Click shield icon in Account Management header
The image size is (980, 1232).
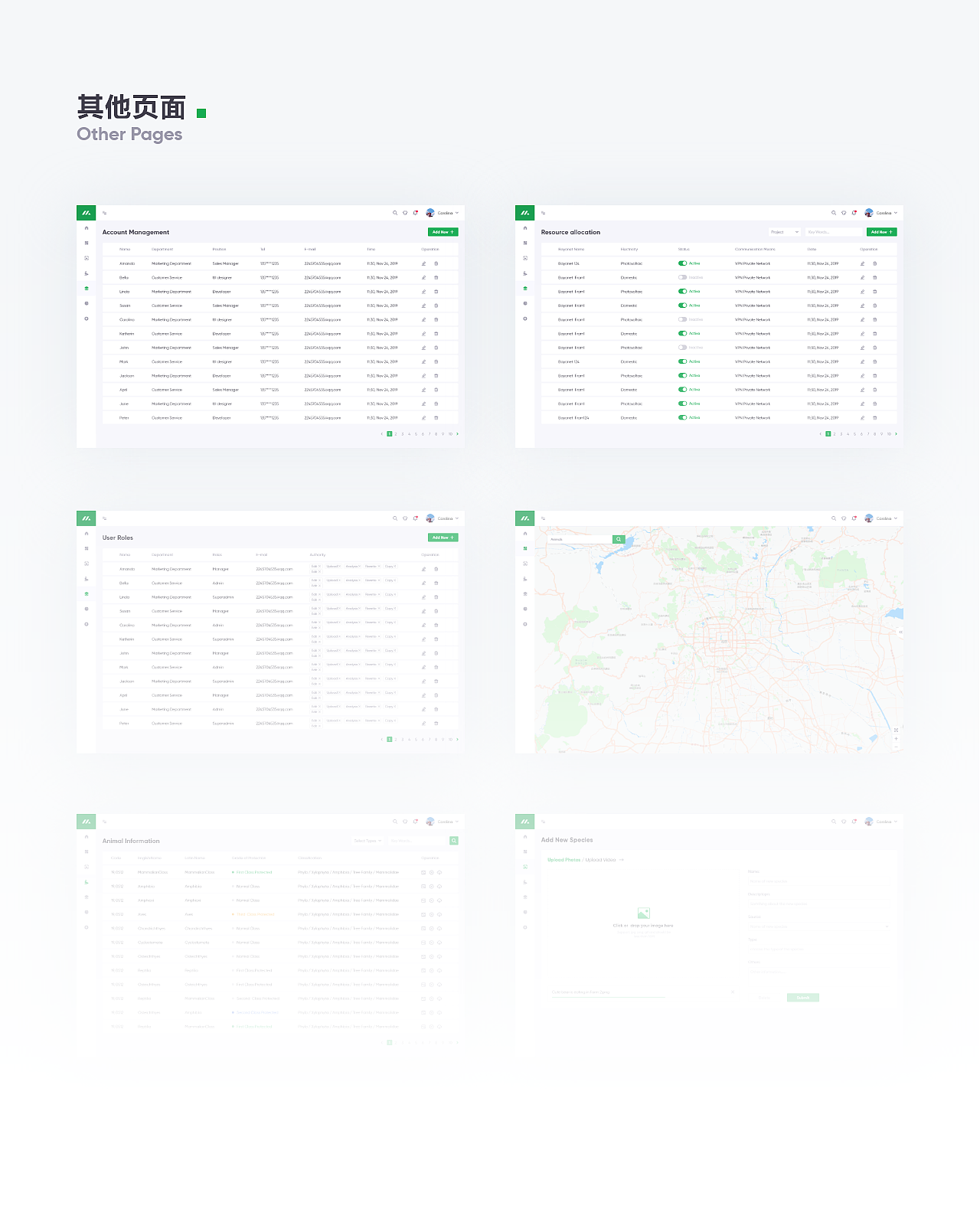point(405,213)
